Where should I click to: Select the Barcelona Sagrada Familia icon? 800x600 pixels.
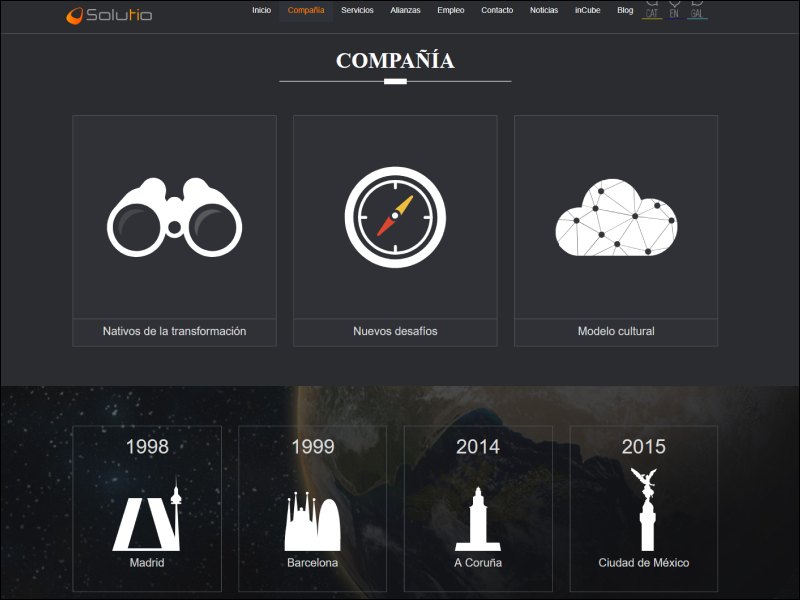[x=313, y=521]
